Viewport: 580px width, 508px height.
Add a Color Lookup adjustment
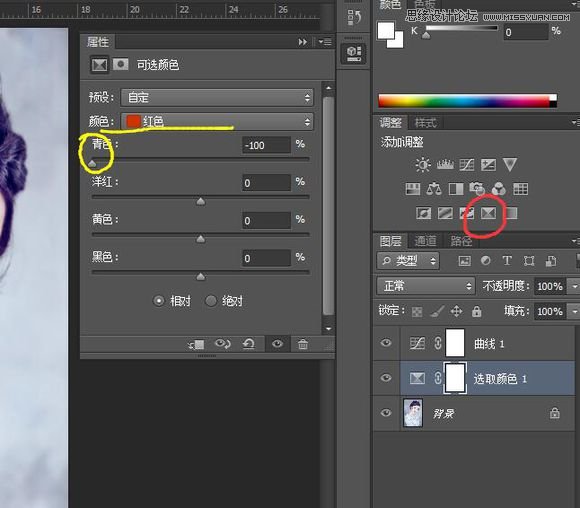pos(520,189)
